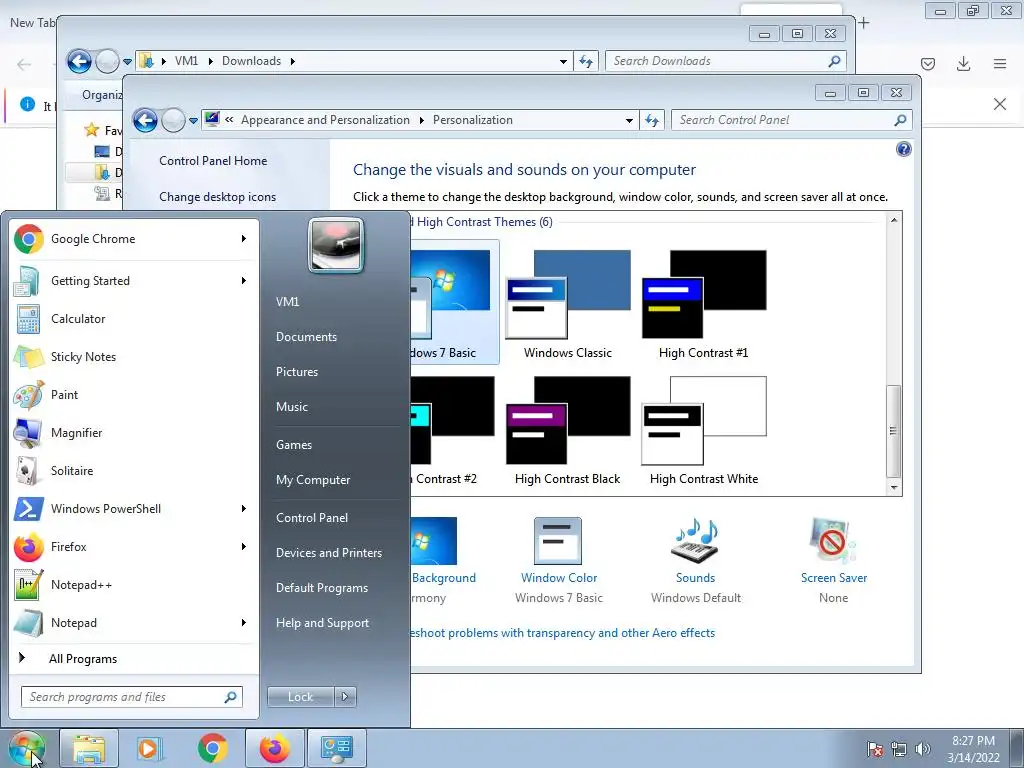Select Control Panel taskbar button
The width and height of the screenshot is (1024, 768).
336,748
